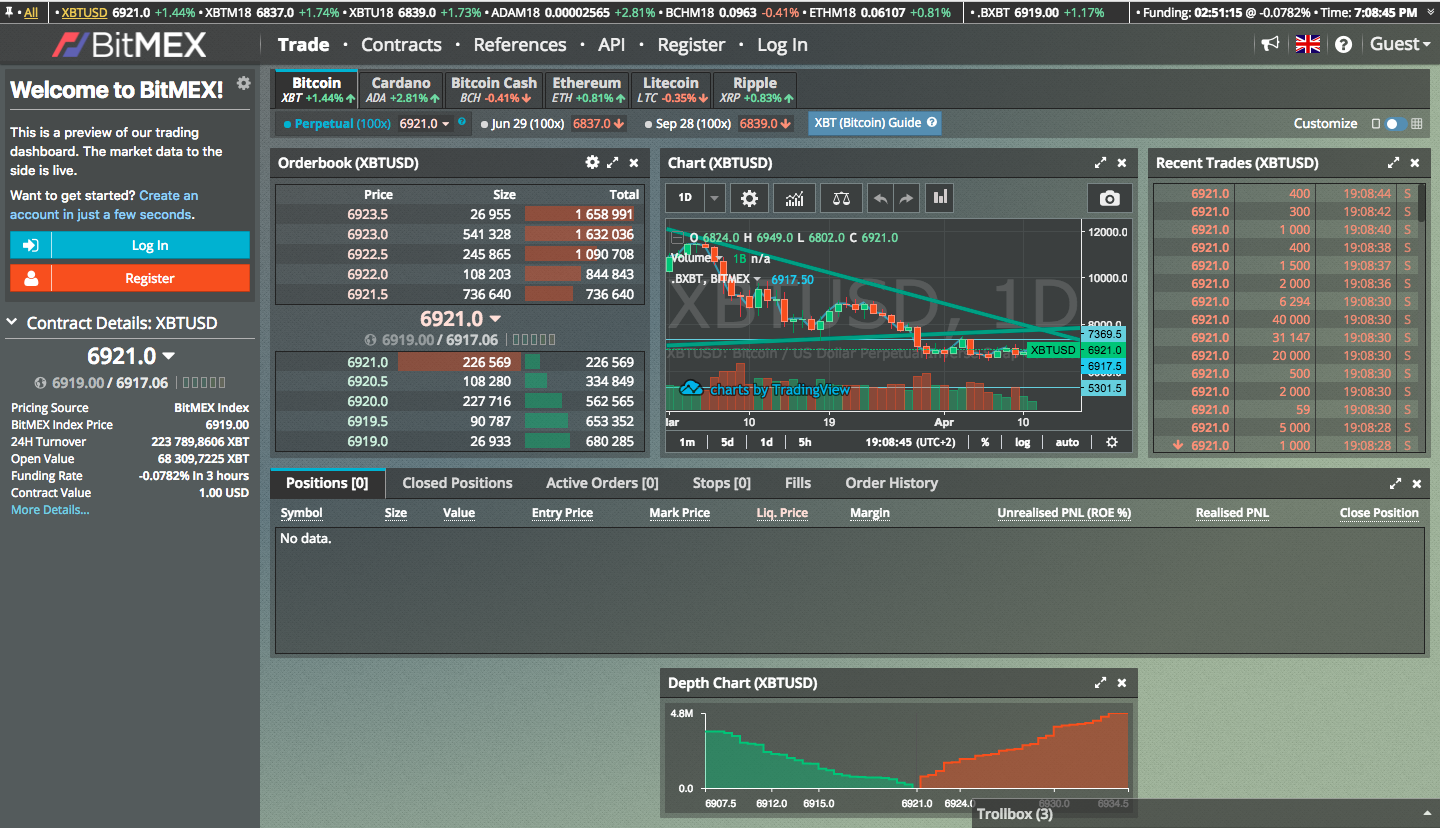Collapse Contract Details: XBTUSD section
This screenshot has width=1440, height=828.
13,323
